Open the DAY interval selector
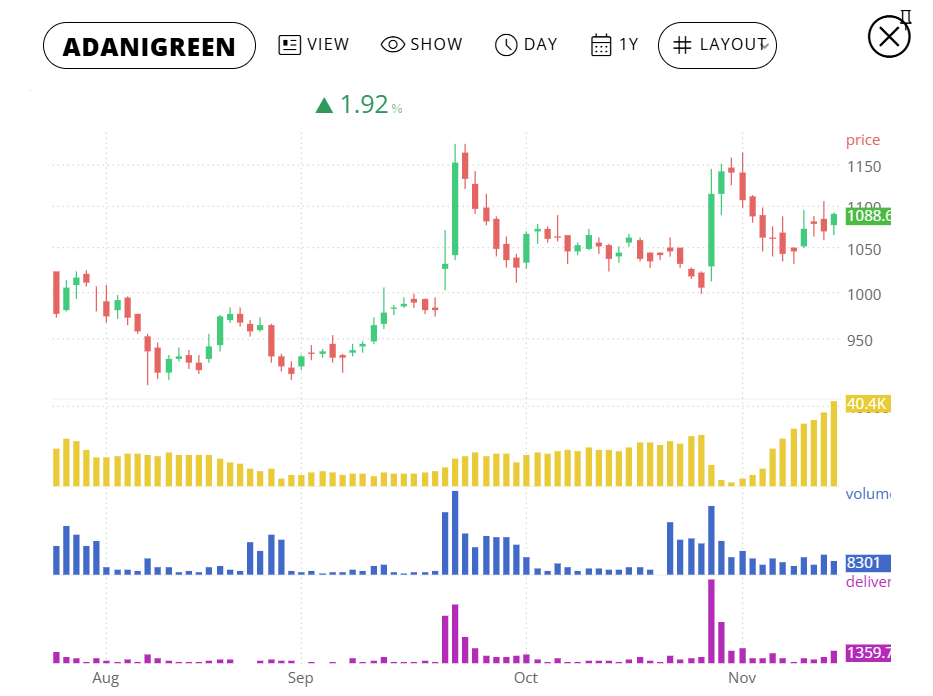This screenshot has width=933, height=696. pyautogui.click(x=526, y=44)
